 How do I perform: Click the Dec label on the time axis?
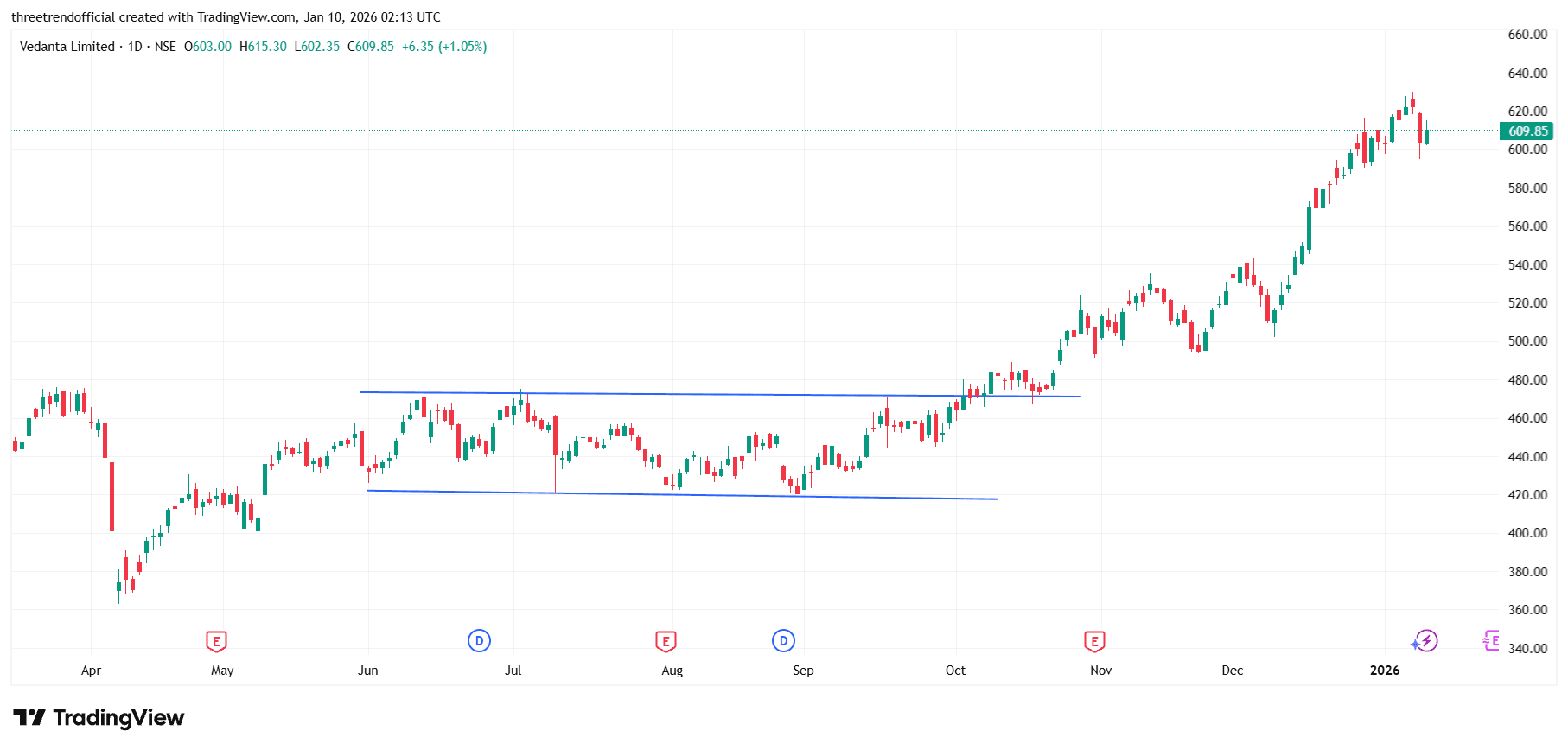[1233, 671]
